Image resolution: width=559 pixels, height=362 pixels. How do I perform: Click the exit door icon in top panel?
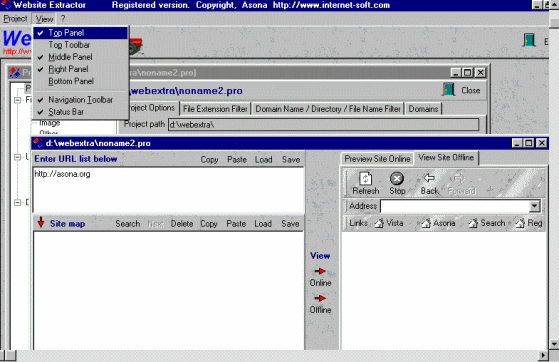tap(529, 40)
